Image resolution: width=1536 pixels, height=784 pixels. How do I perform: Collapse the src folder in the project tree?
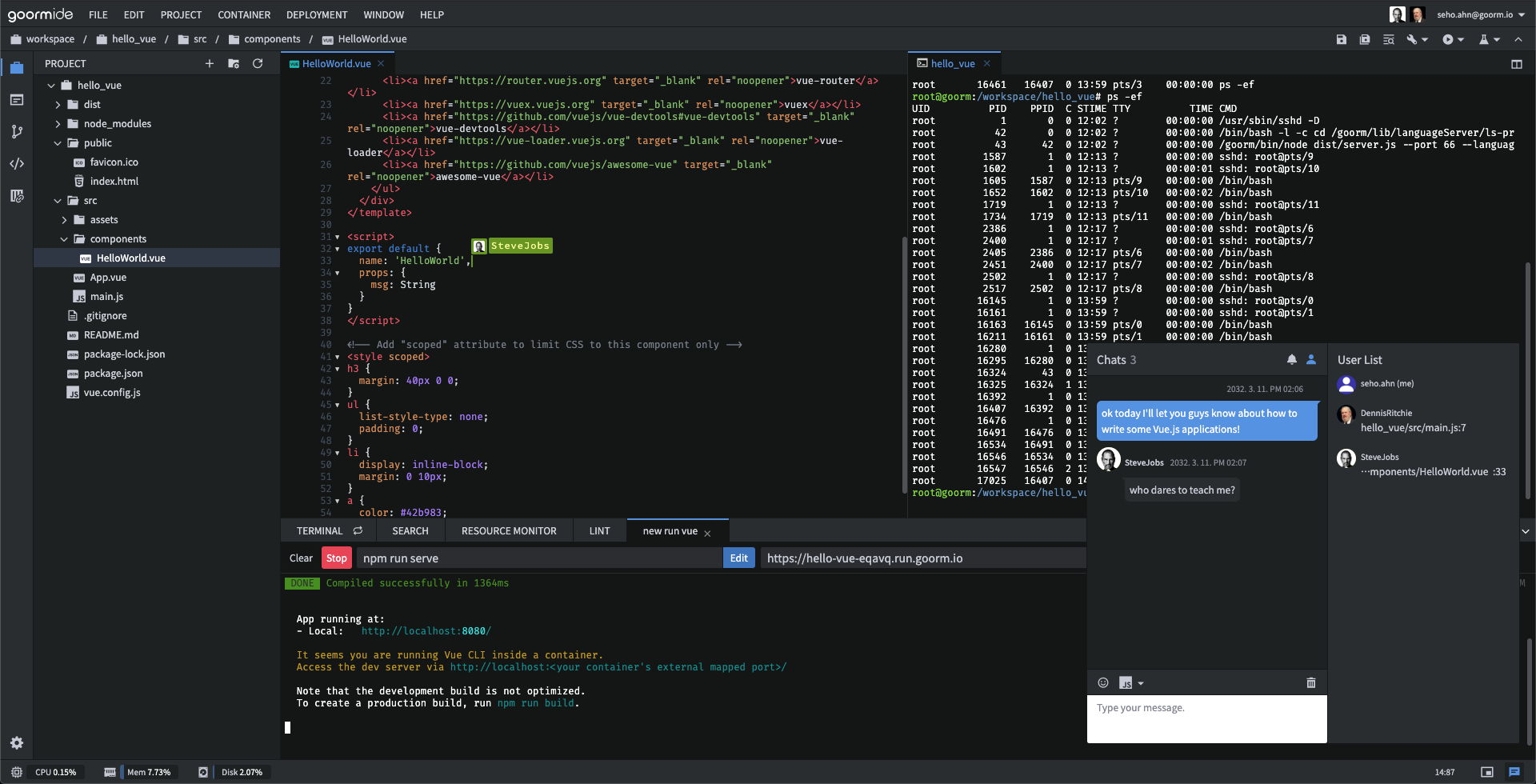coord(58,200)
